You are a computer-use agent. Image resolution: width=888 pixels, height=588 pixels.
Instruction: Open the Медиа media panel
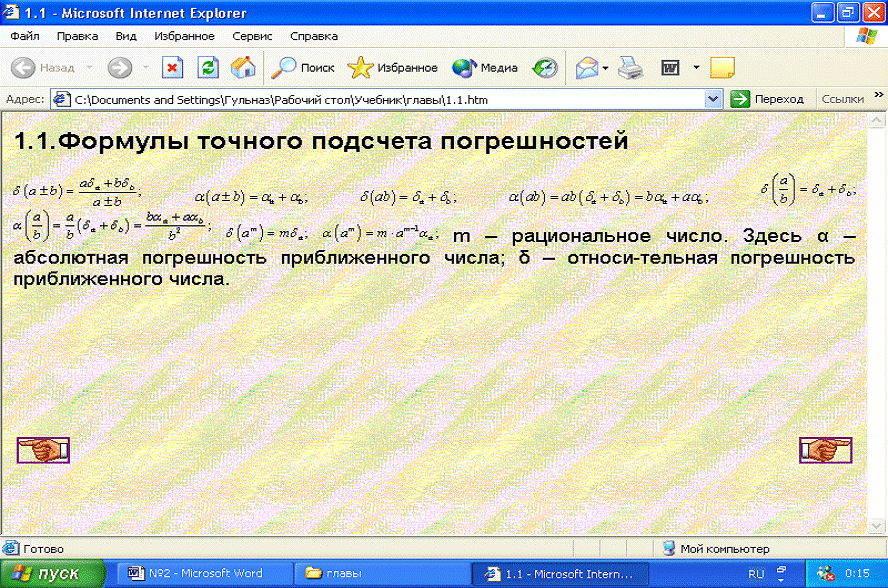(x=485, y=68)
